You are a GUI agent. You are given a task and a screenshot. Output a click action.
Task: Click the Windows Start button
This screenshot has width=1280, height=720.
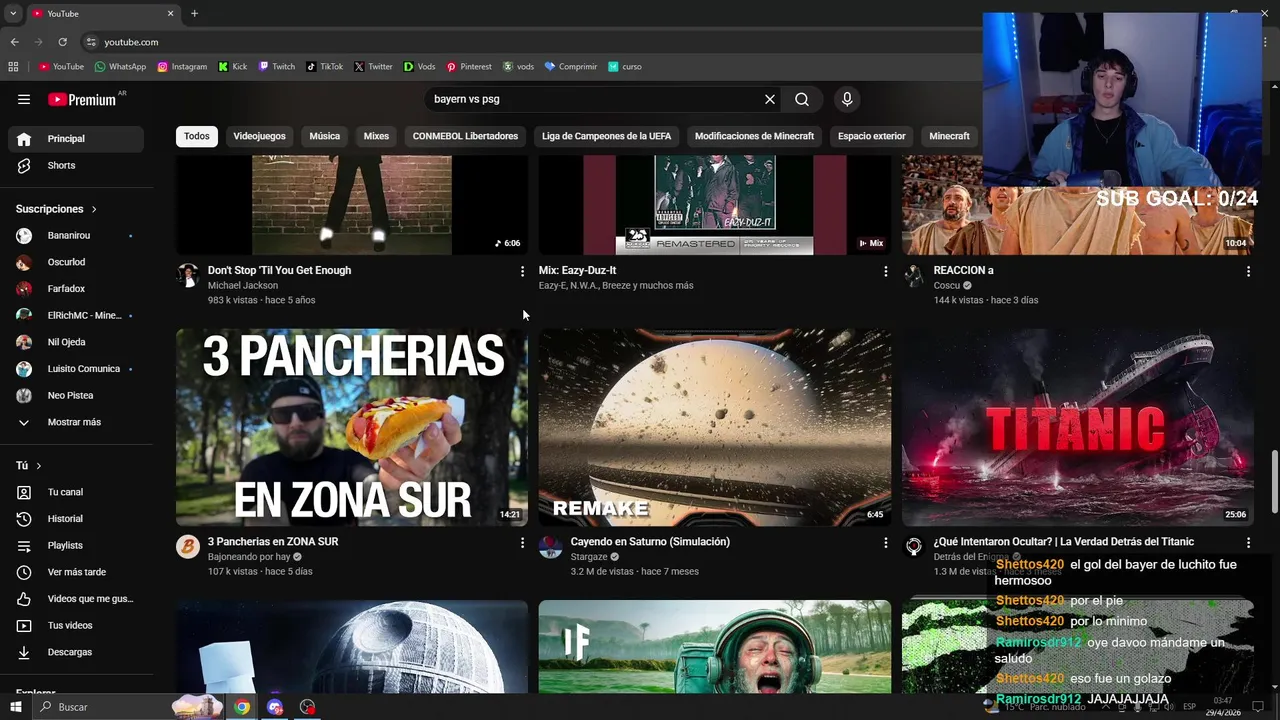pyautogui.click(x=16, y=707)
